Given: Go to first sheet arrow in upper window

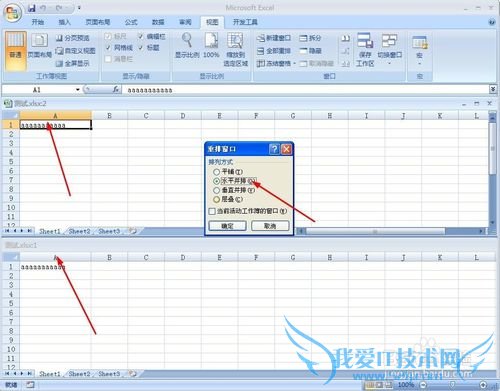Looking at the screenshot, I should (x=7, y=231).
